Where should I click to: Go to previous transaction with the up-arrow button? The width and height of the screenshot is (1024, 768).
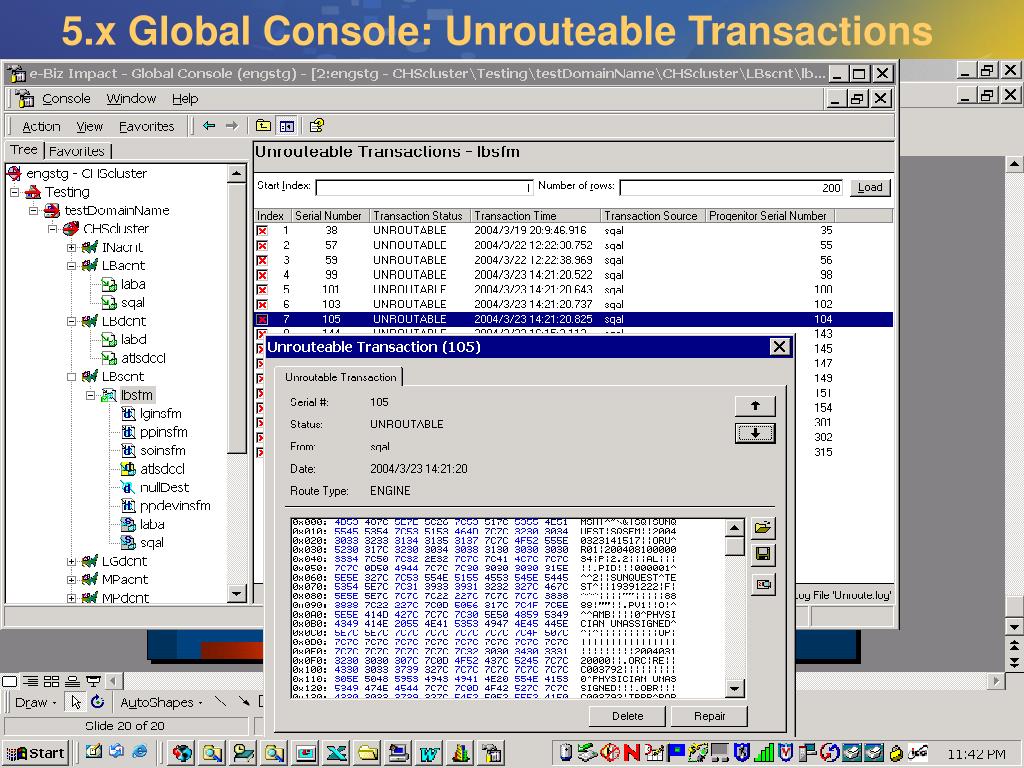coord(755,406)
